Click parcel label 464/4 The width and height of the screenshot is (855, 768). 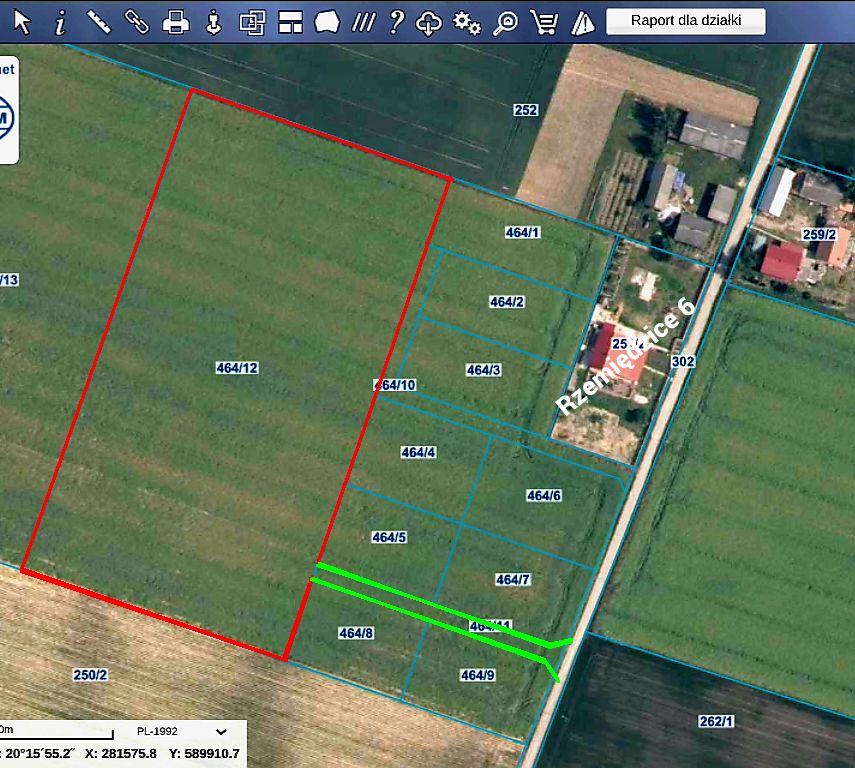point(419,452)
